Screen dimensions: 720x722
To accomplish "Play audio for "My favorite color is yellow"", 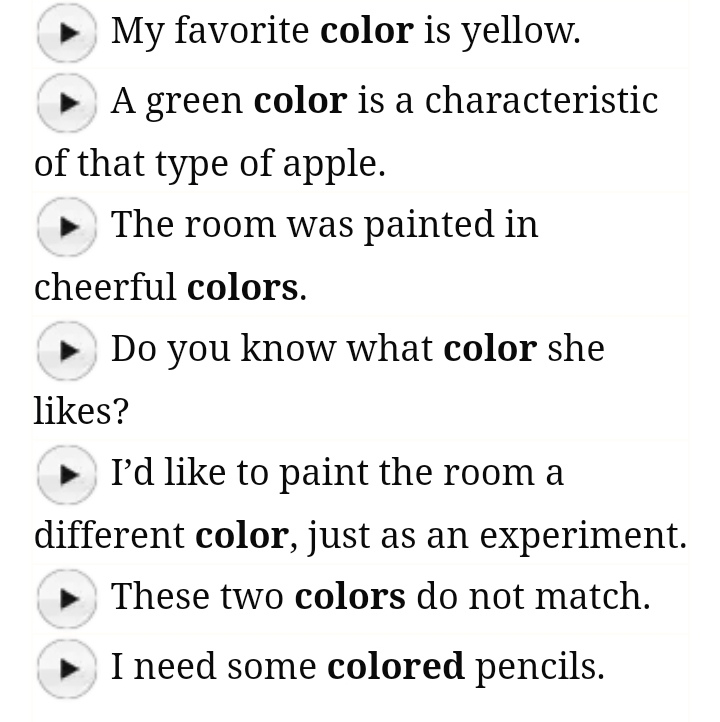I will click(x=66, y=33).
